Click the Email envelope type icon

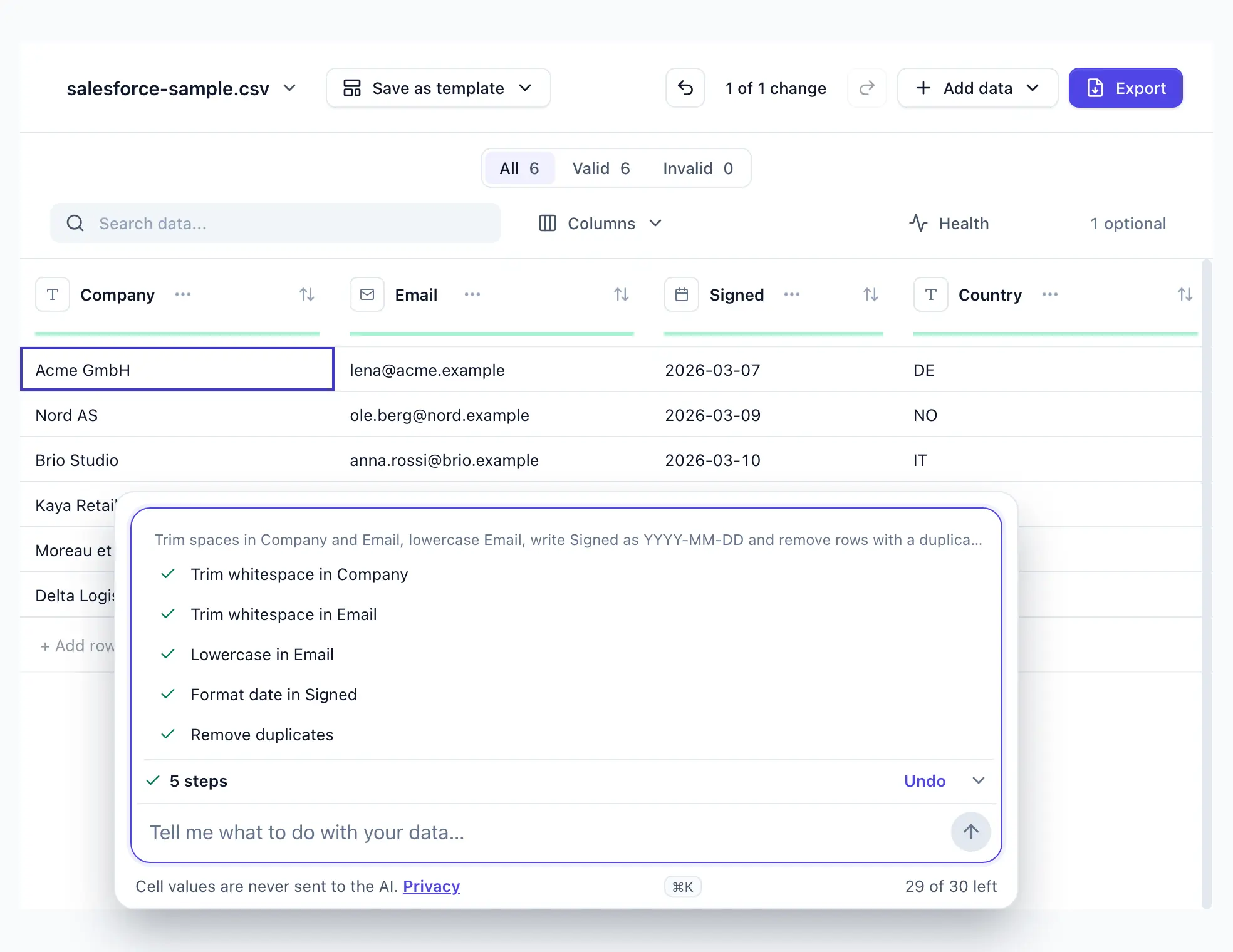click(x=367, y=294)
